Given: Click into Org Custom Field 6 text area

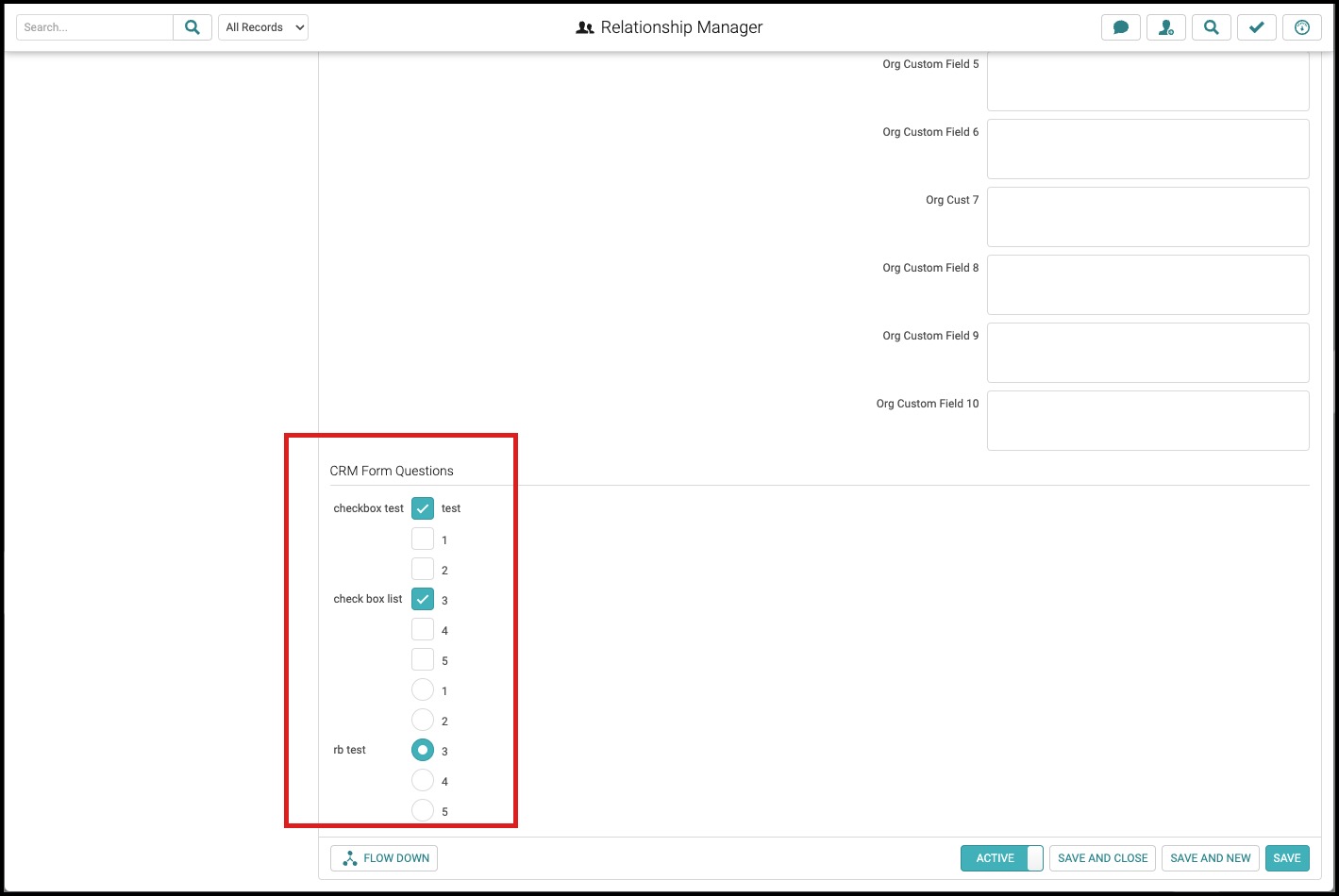Looking at the screenshot, I should [1148, 149].
